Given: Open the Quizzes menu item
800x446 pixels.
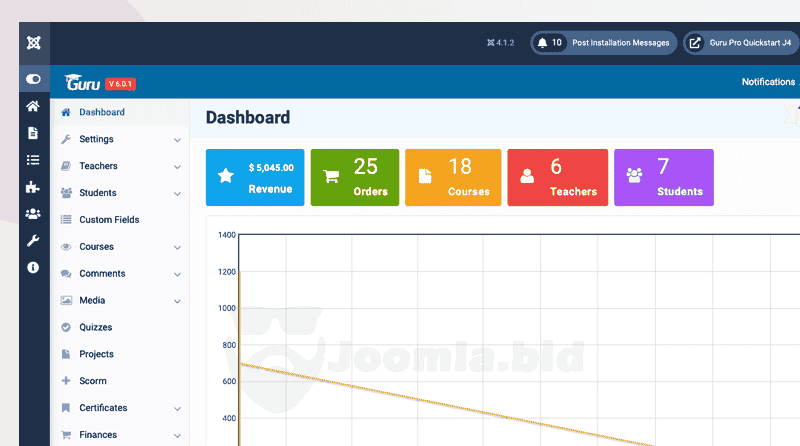Looking at the screenshot, I should pyautogui.click(x=95, y=328).
